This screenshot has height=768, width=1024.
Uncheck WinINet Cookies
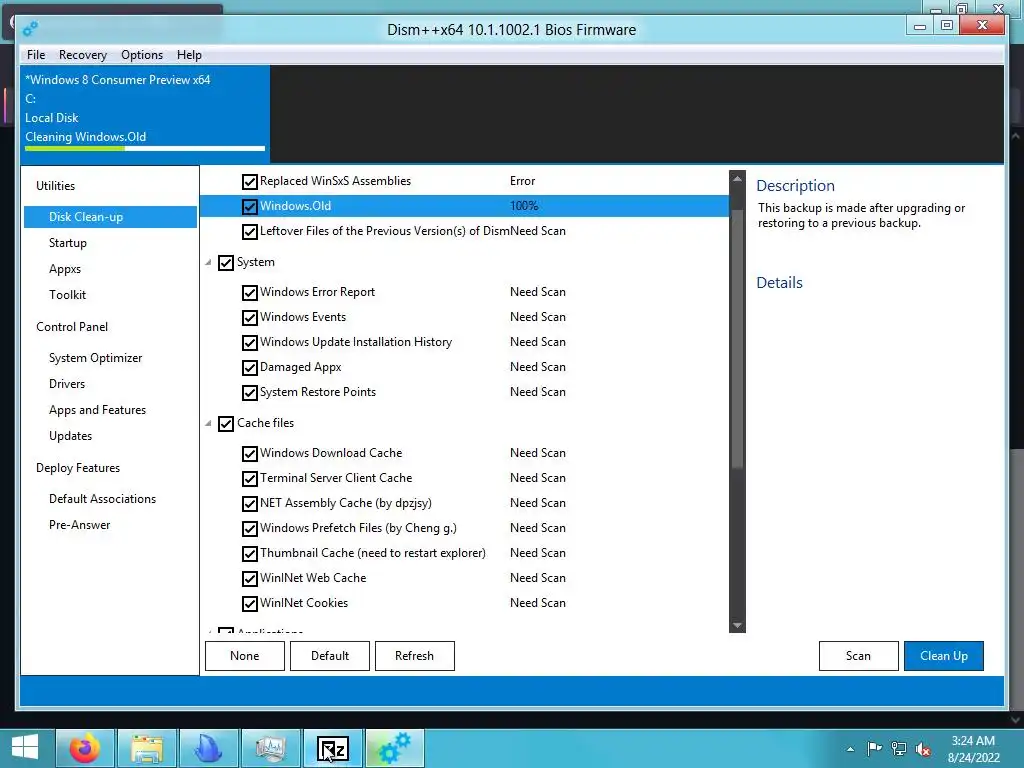tap(249, 603)
